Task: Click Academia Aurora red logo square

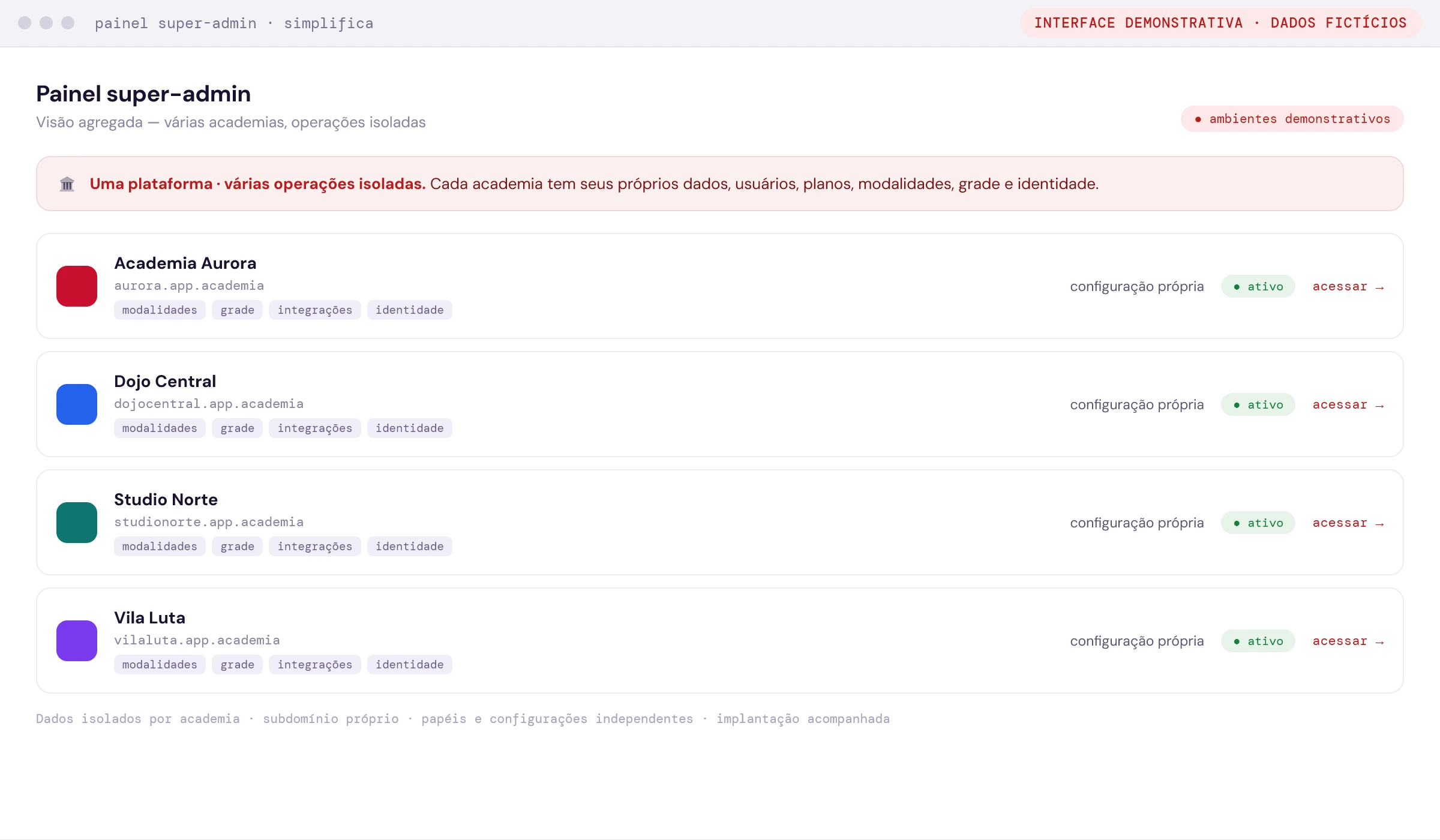Action: (77, 286)
